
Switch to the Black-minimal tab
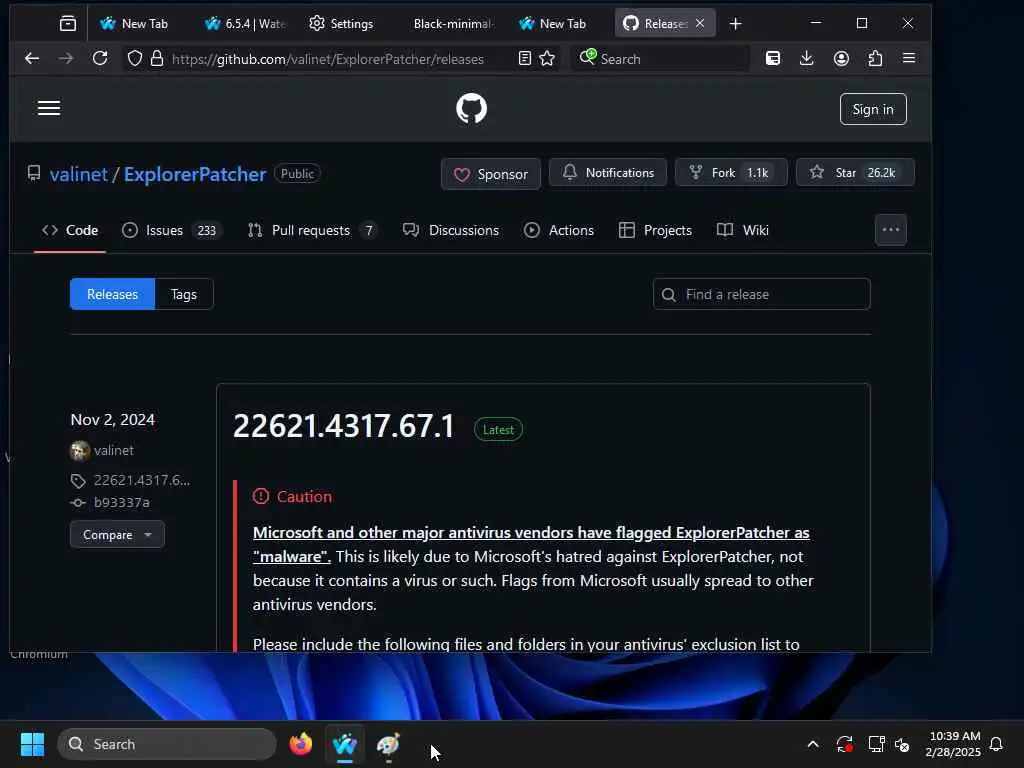coord(454,24)
